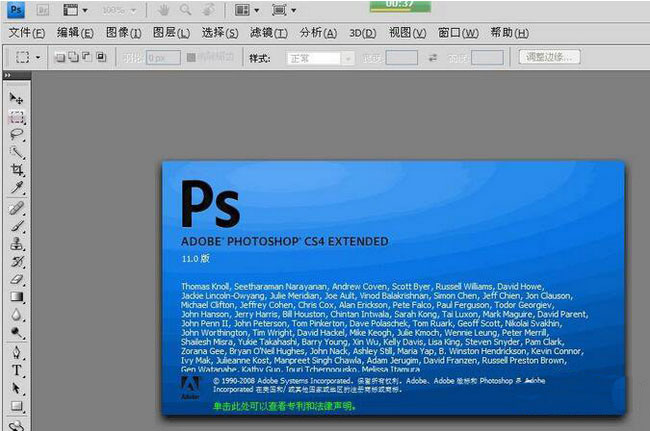Open the 窗口(W) menu
This screenshot has width=650, height=431.
(x=458, y=33)
